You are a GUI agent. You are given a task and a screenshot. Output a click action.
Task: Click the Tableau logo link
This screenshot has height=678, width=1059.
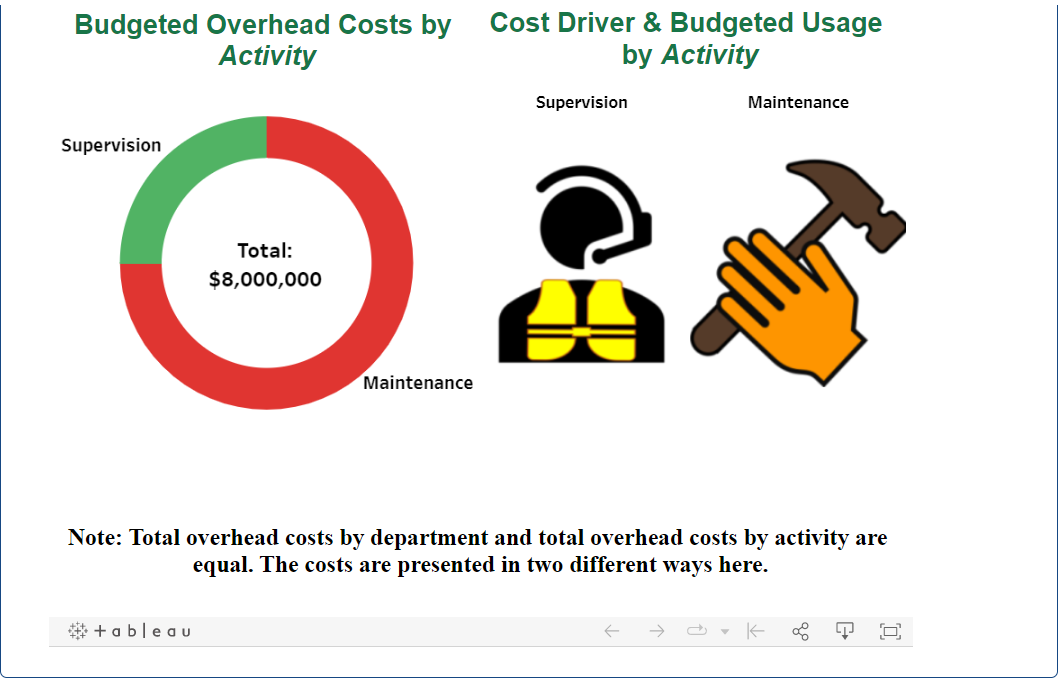128,631
